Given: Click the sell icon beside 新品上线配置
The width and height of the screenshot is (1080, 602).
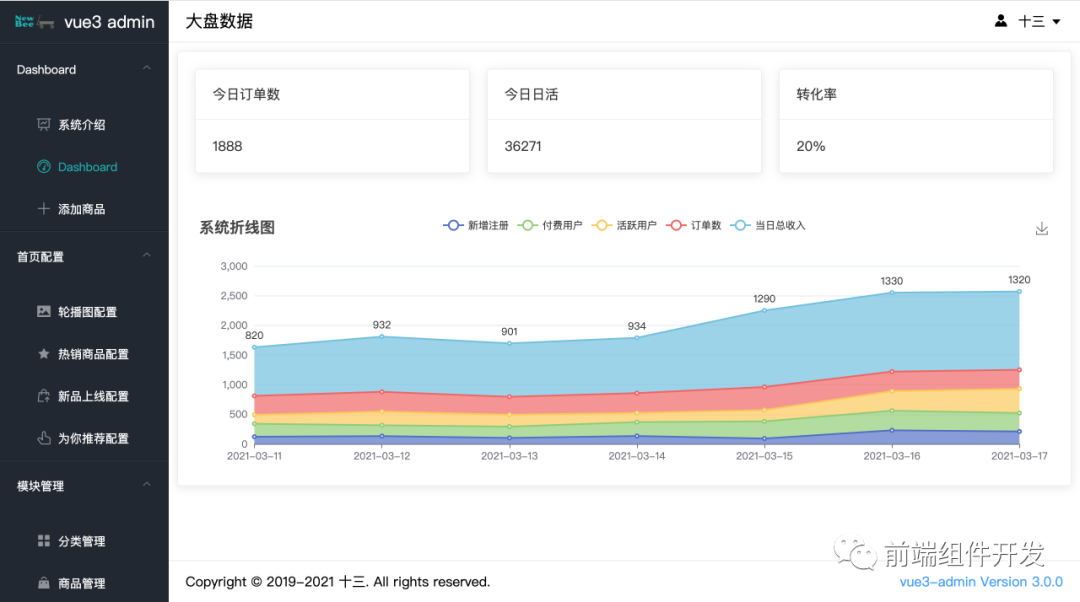Looking at the screenshot, I should (43, 396).
